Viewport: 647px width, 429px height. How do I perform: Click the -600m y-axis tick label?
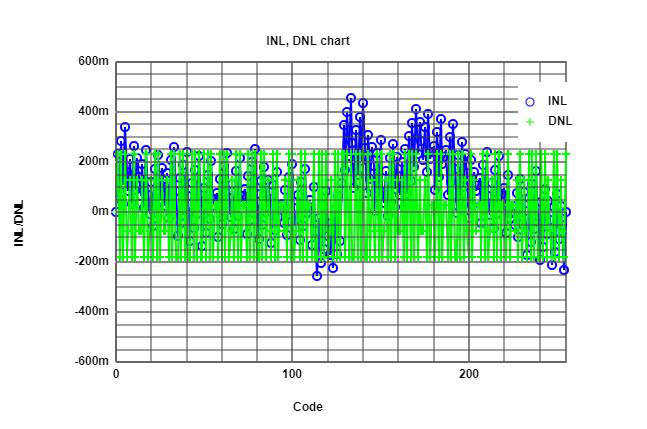coord(91,361)
